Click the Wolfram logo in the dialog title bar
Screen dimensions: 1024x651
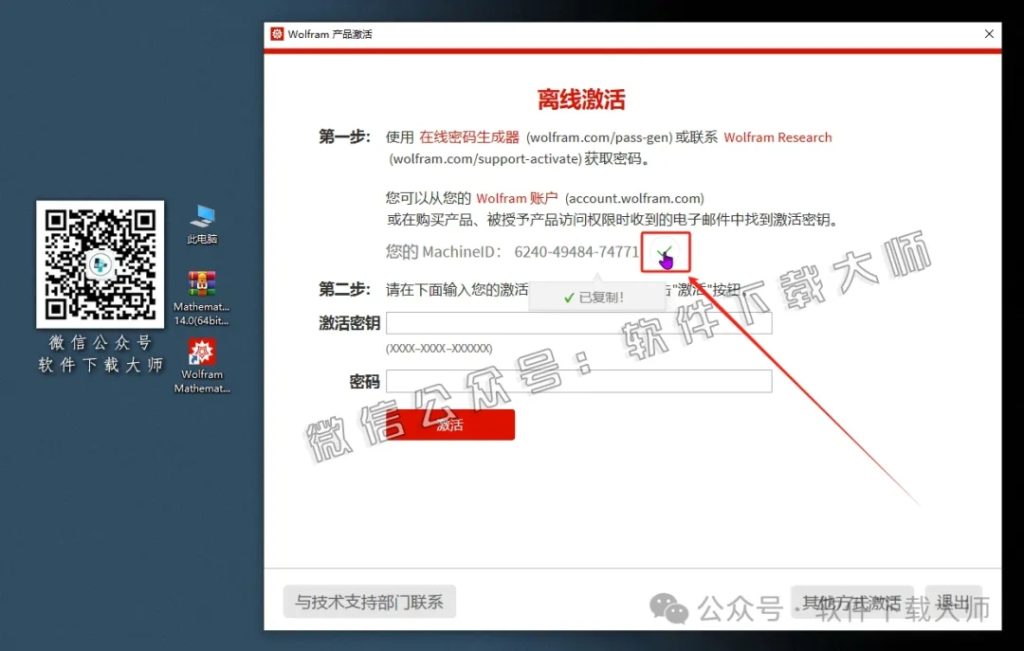pyautogui.click(x=278, y=33)
